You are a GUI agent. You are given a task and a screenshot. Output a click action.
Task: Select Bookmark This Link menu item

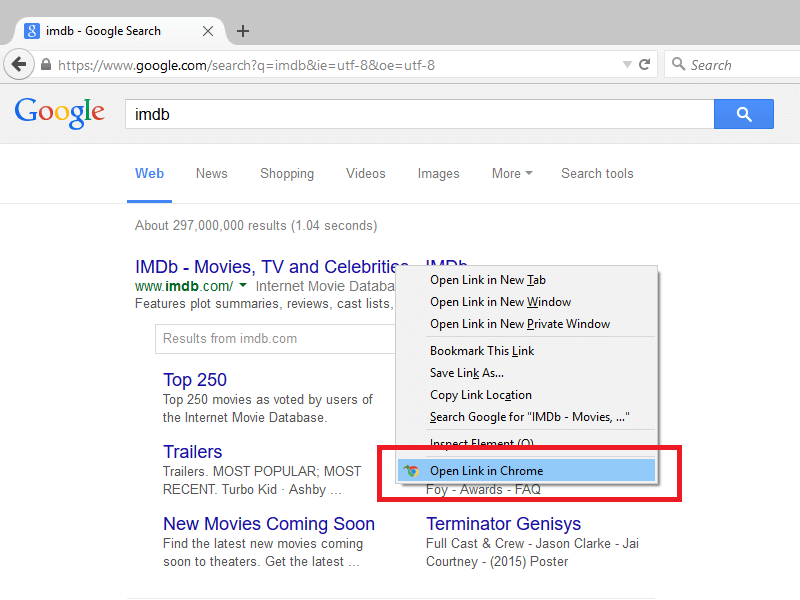pos(527,351)
